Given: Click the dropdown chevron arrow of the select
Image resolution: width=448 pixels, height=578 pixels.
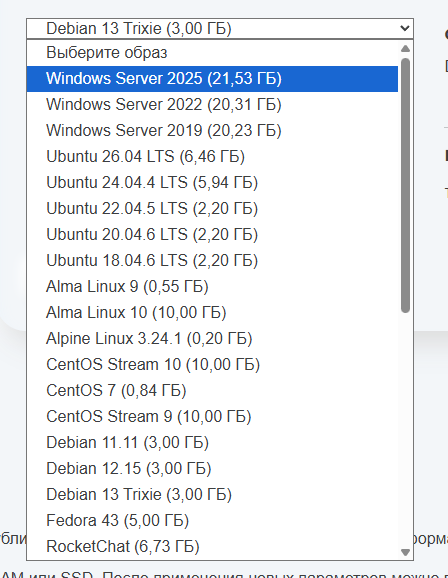Looking at the screenshot, I should click(x=405, y=28).
